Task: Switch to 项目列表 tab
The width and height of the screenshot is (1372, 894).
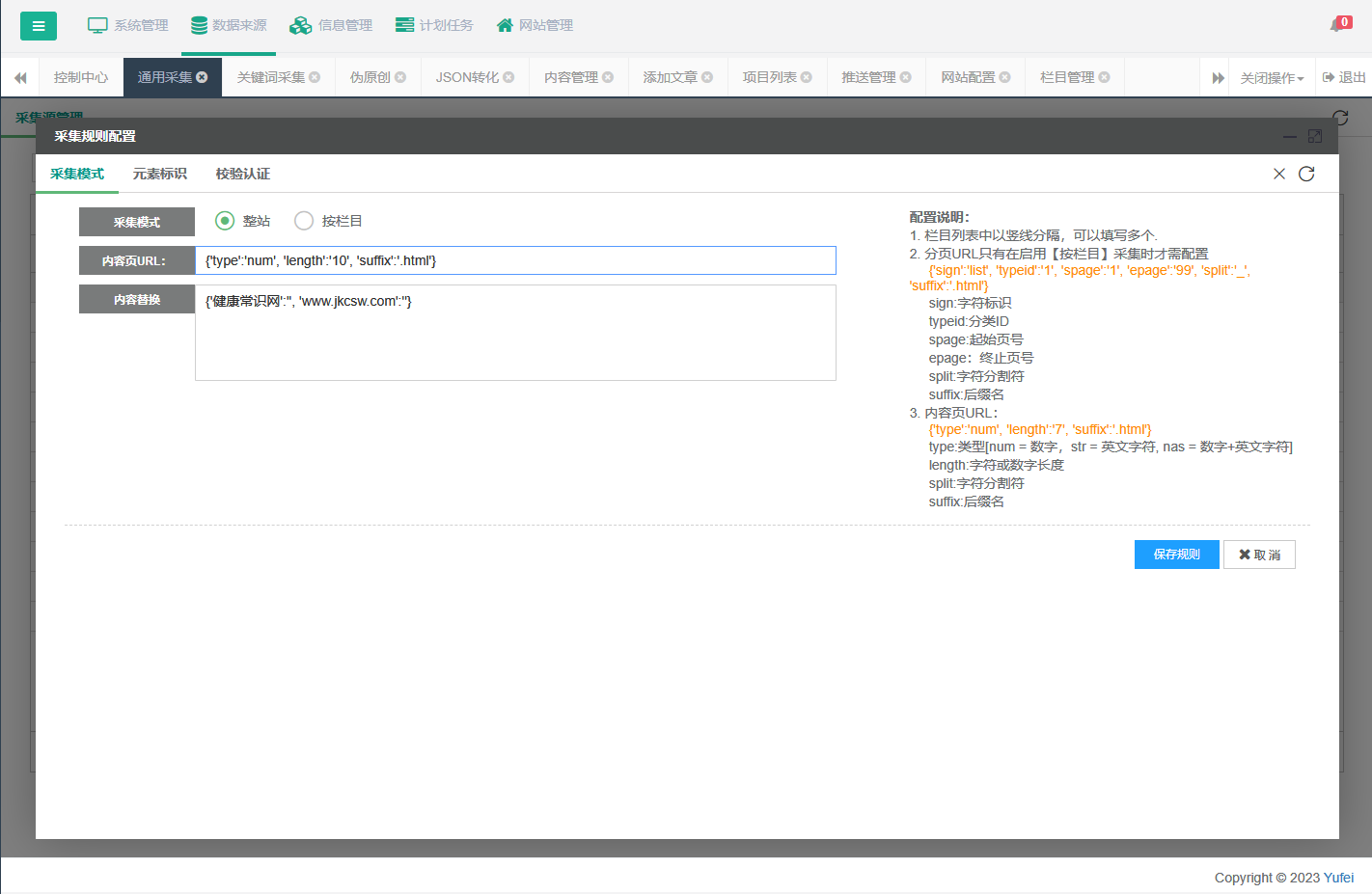Action: click(770, 77)
